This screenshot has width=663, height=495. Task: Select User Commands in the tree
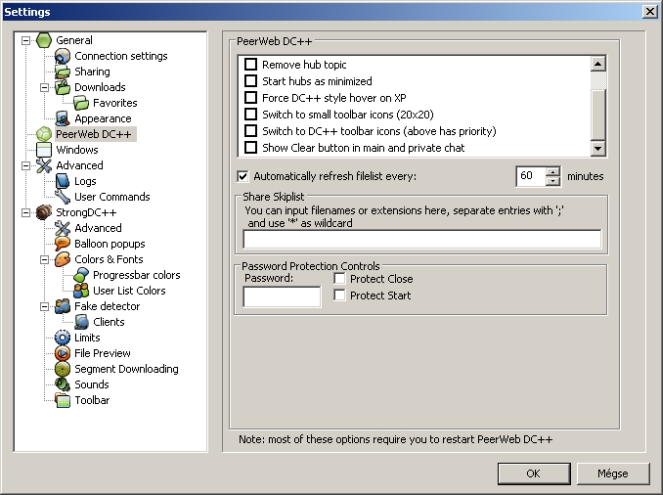112,197
